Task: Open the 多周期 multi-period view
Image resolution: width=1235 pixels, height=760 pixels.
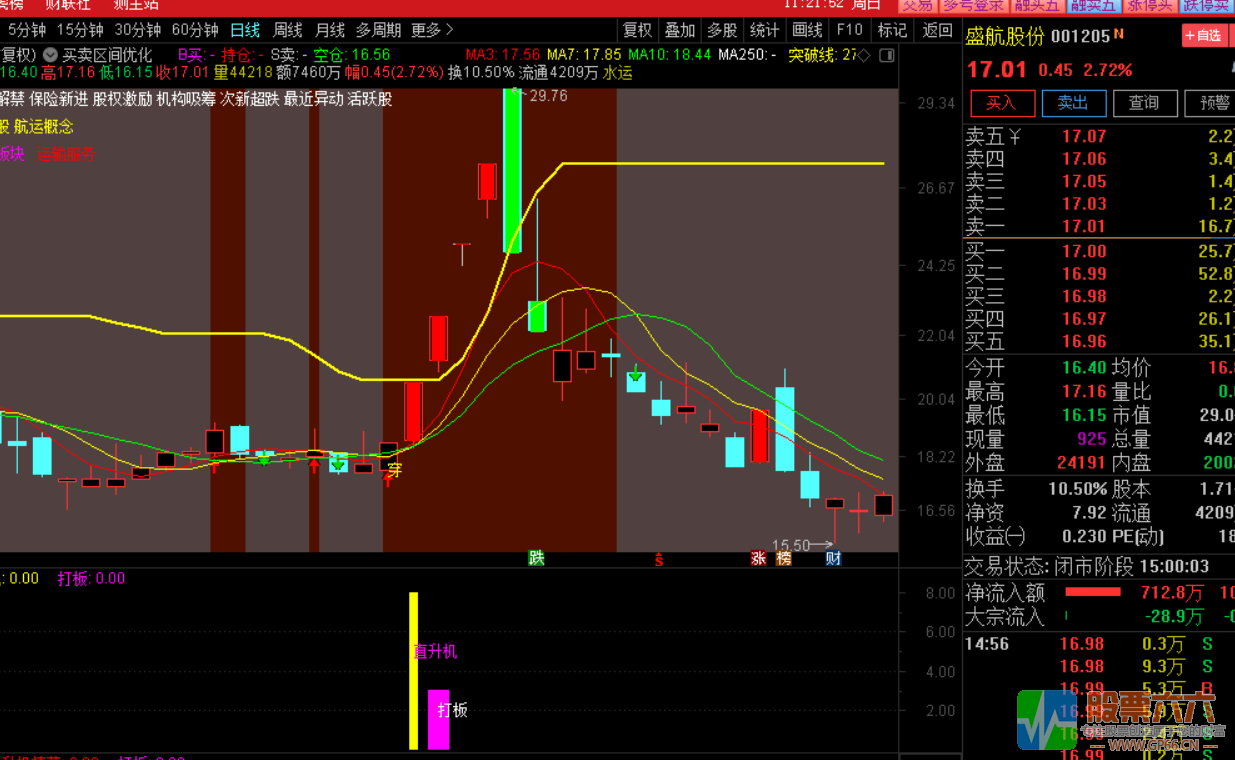Action: [378, 30]
